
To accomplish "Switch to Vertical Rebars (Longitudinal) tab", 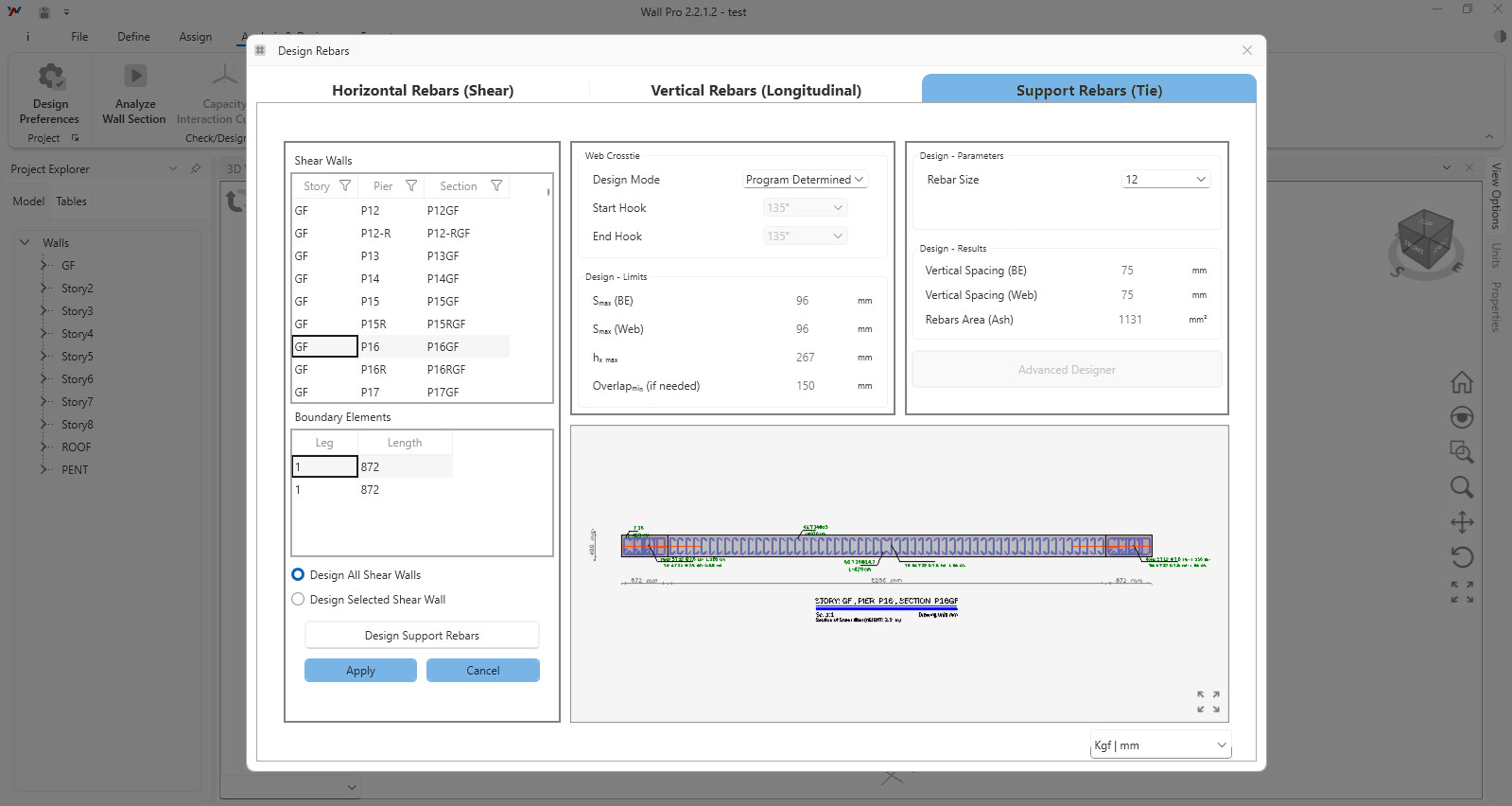I will (x=756, y=91).
